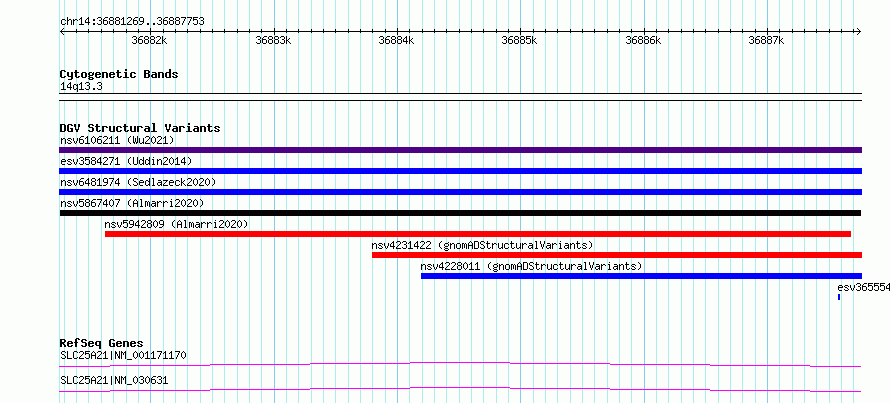Click the 36885k ruler tick label

tap(520, 40)
